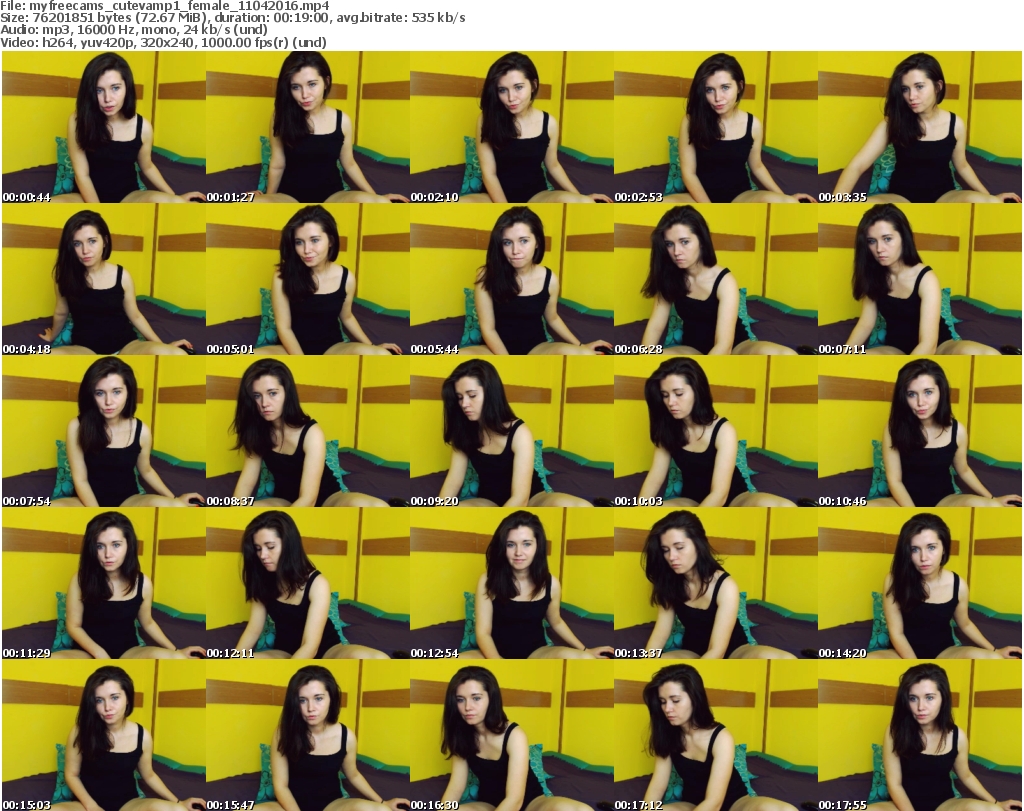Open the thumbnail marked 00:02:53
The width and height of the screenshot is (1024, 811).
click(x=715, y=128)
